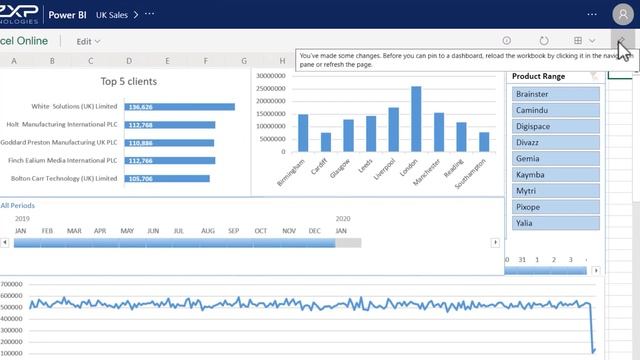Viewport: 640px width, 360px height.
Task: Select DEC on the timeline
Action: click(x=315, y=231)
